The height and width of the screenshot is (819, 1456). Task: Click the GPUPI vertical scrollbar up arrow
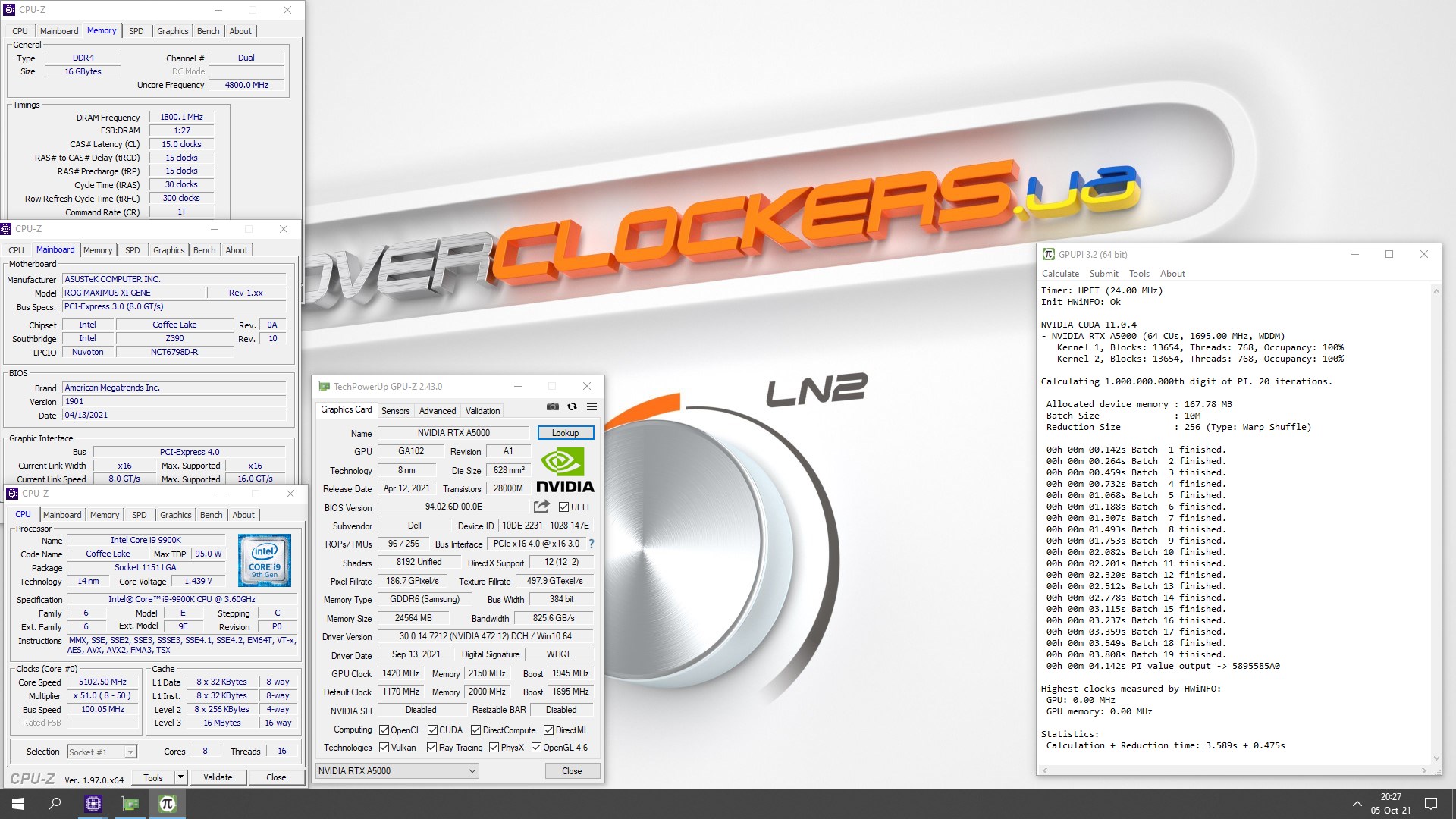[x=1436, y=290]
